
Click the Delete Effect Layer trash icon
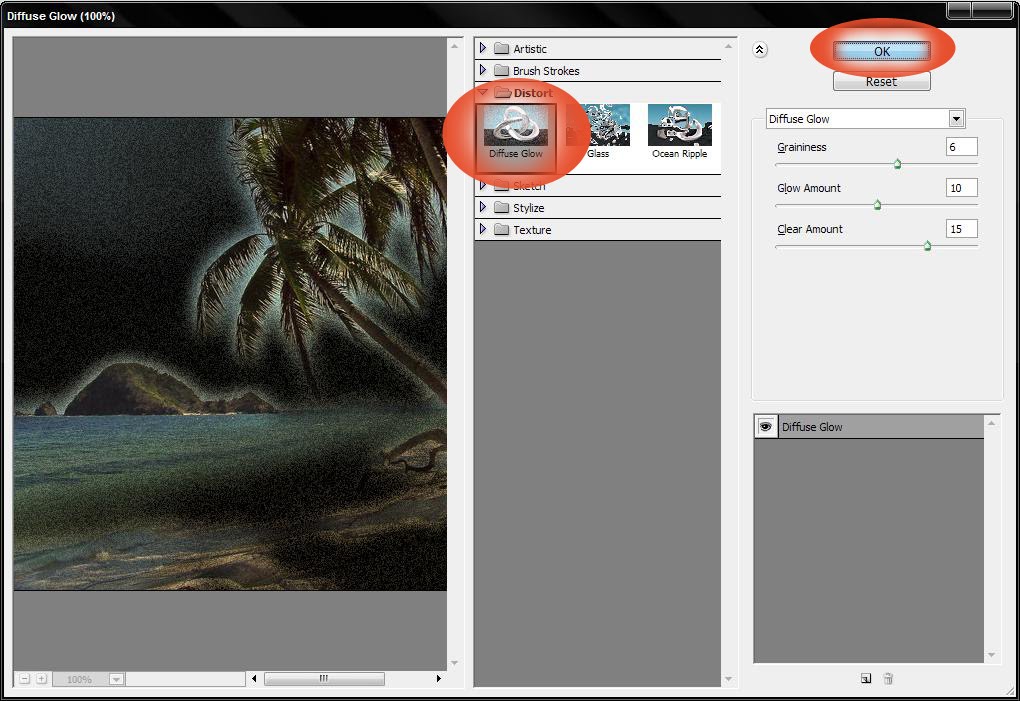coord(888,678)
